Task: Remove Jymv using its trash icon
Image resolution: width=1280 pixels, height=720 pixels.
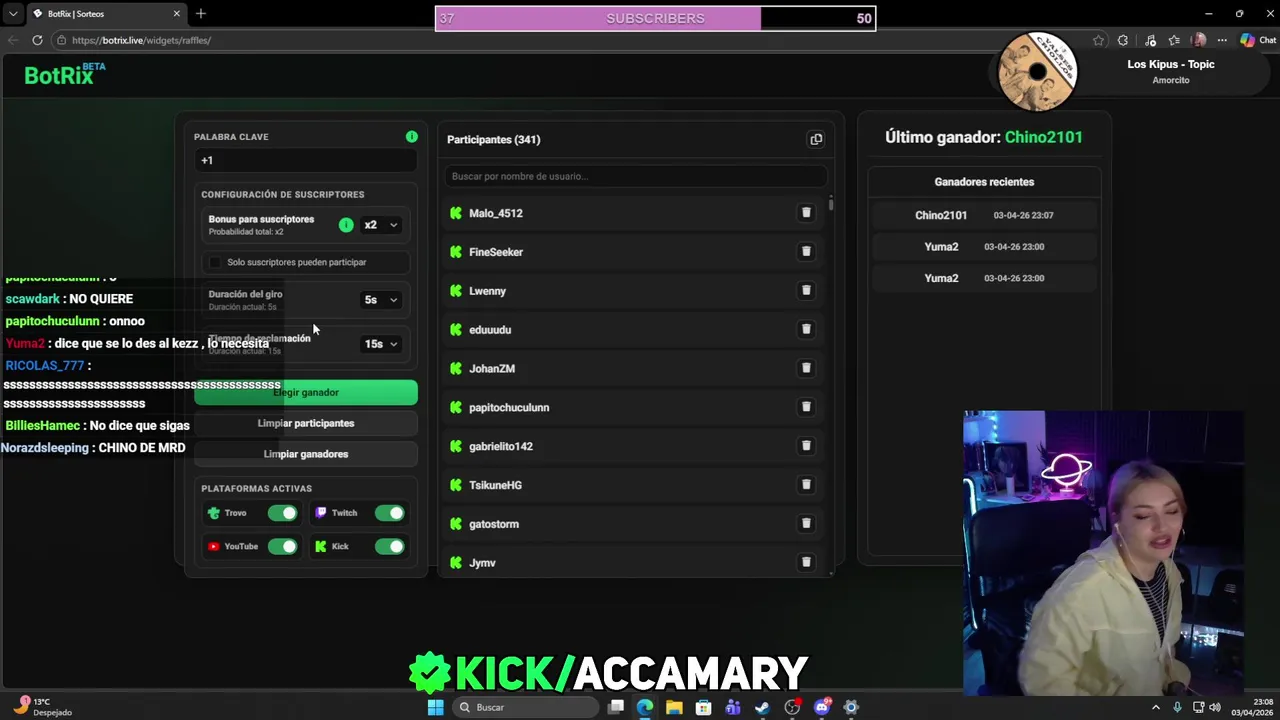Action: click(806, 562)
